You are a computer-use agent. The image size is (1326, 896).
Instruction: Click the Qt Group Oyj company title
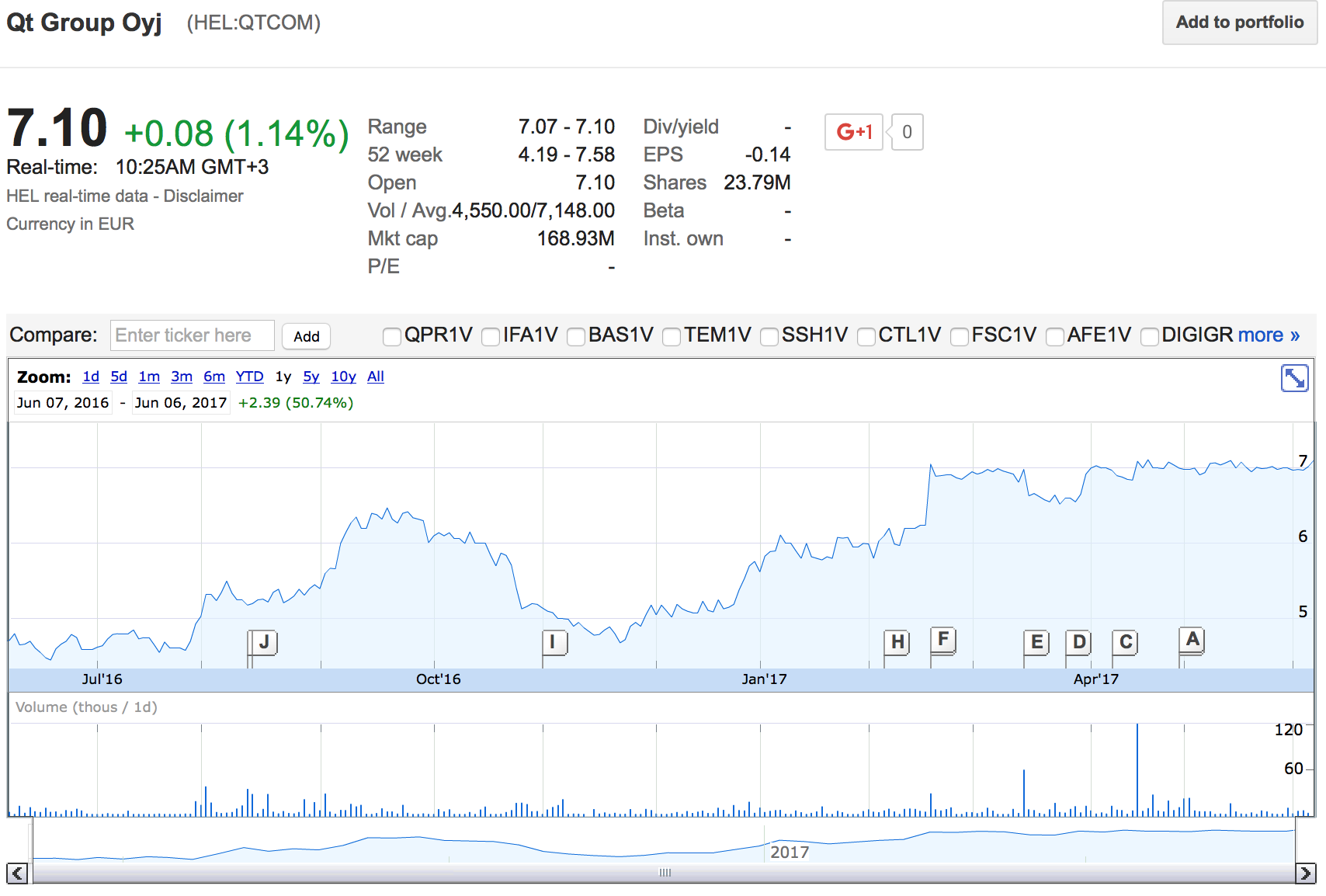[84, 23]
